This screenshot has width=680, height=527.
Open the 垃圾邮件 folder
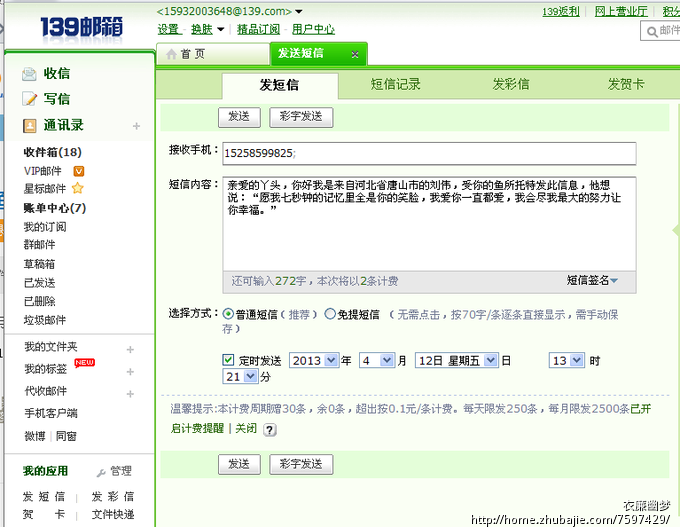45,320
